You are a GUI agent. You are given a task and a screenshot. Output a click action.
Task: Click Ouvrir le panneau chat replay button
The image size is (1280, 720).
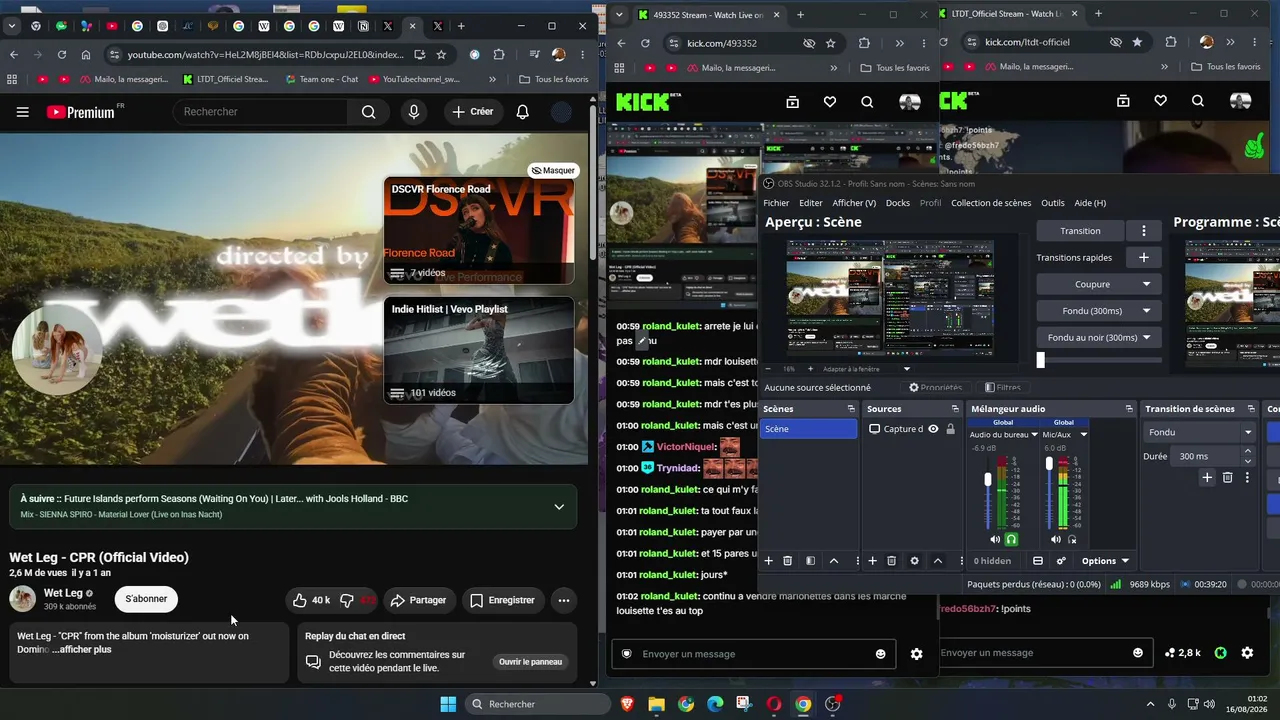pyautogui.click(x=530, y=662)
